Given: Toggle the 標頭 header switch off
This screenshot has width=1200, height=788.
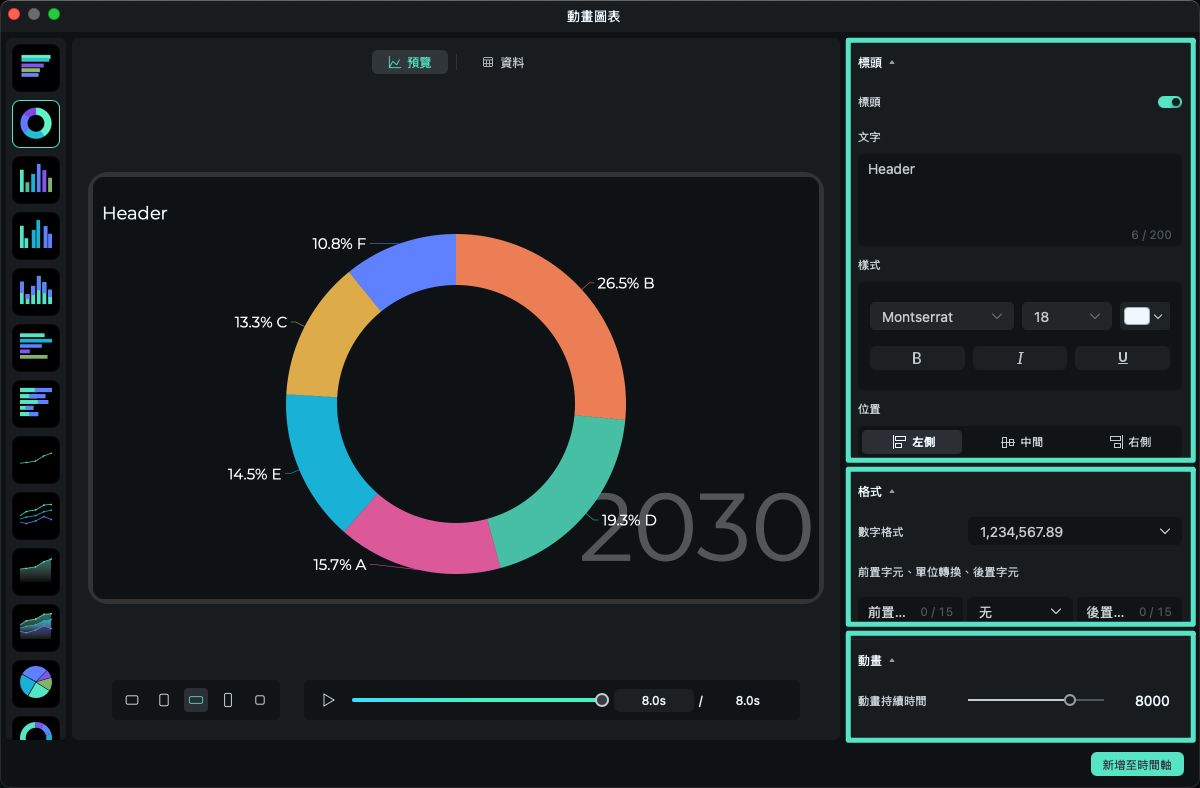Looking at the screenshot, I should coord(1169,102).
